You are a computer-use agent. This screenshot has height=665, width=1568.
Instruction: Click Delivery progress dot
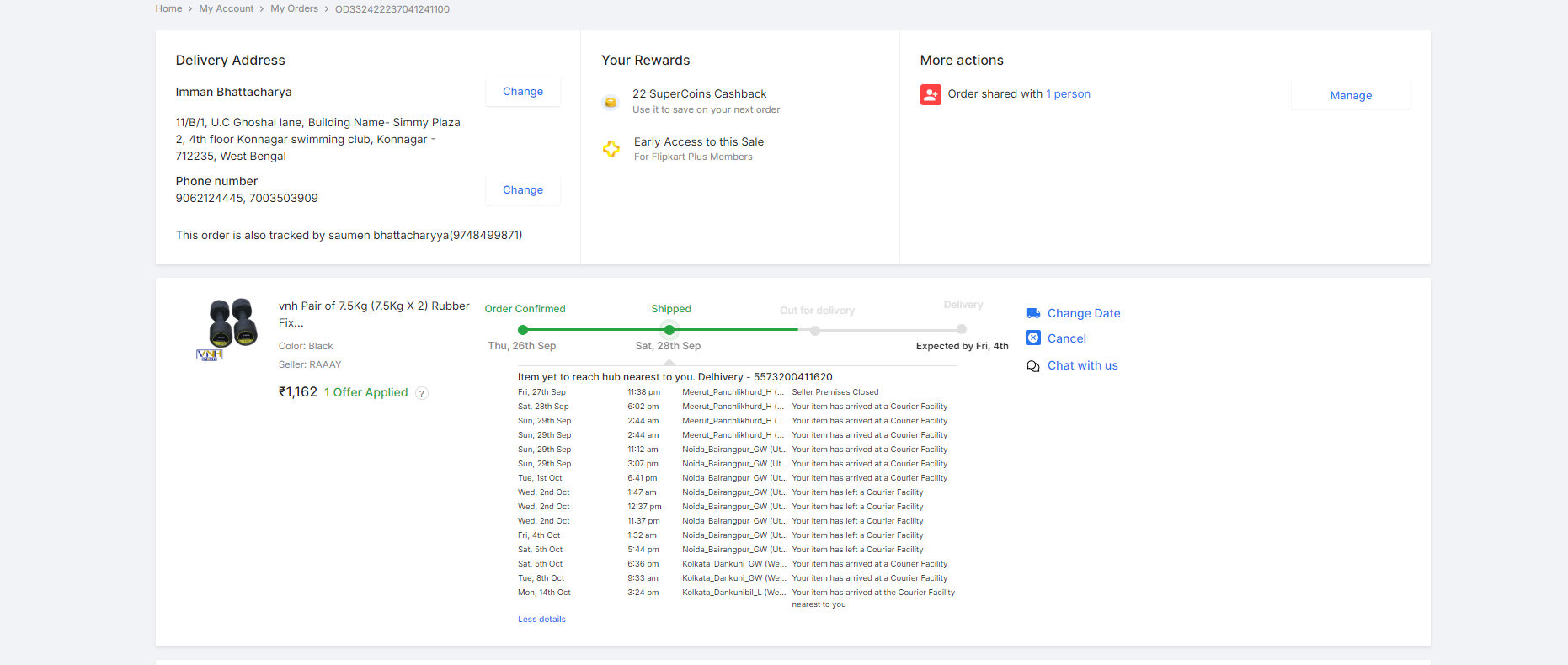click(962, 329)
